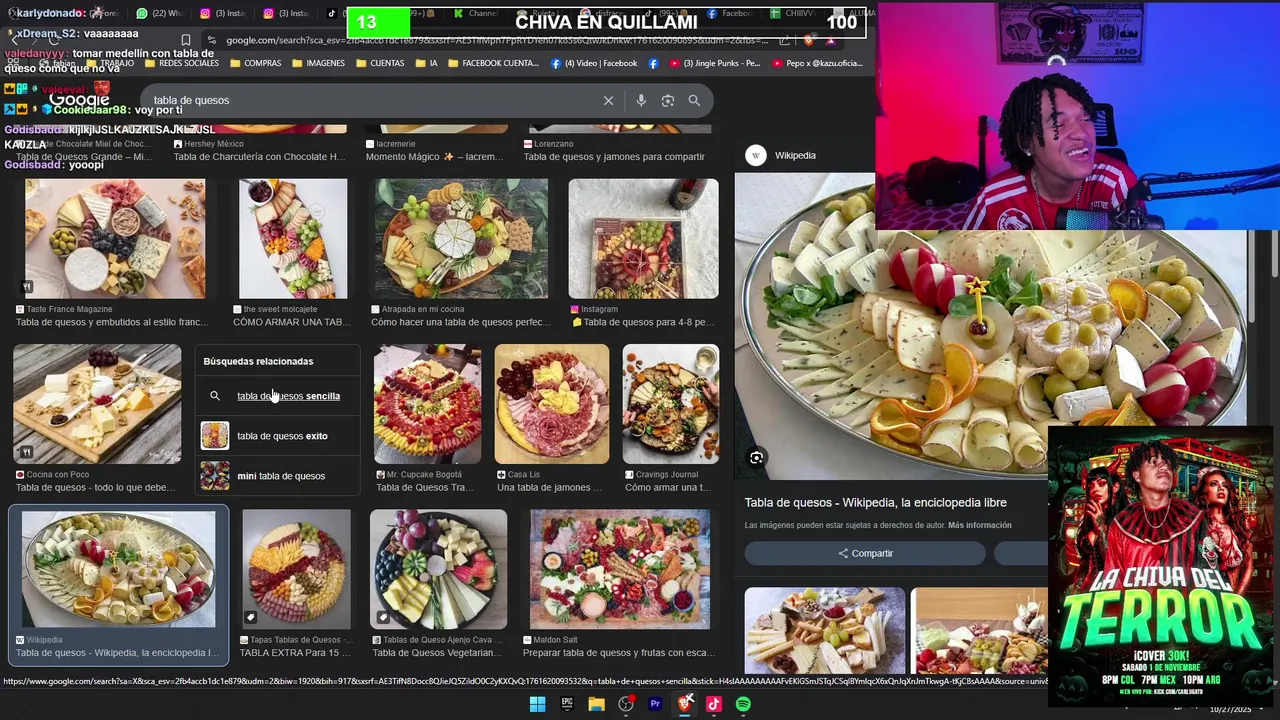The width and height of the screenshot is (1280, 720).
Task: Open Facebook icon-only bookmark
Action: pos(653,63)
